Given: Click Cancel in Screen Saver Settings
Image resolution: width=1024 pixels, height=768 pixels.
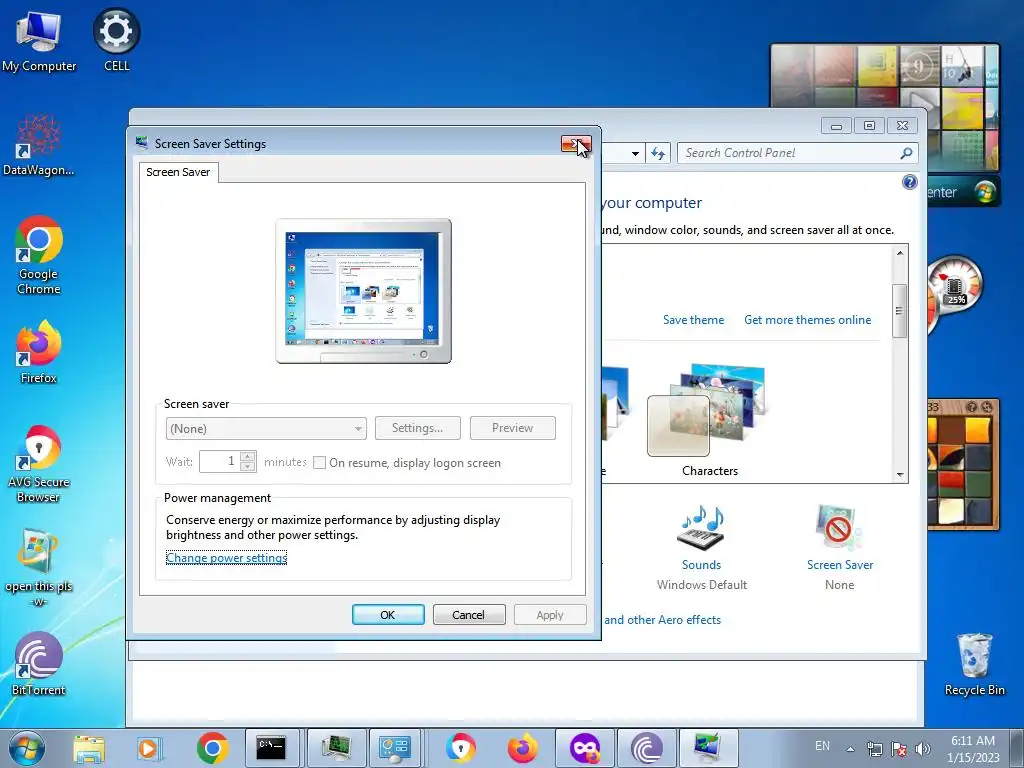Looking at the screenshot, I should tap(468, 615).
